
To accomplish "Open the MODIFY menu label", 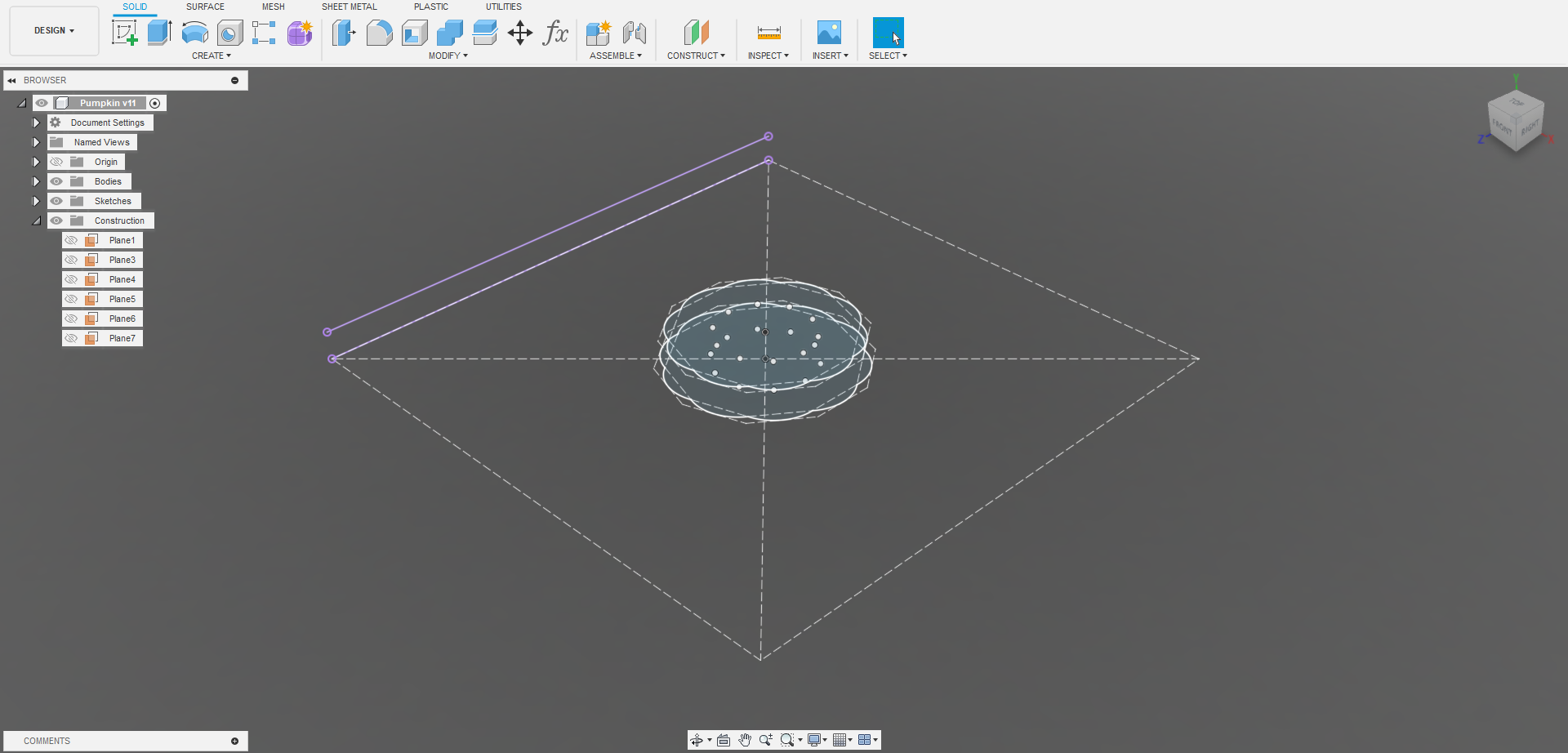I will click(448, 56).
